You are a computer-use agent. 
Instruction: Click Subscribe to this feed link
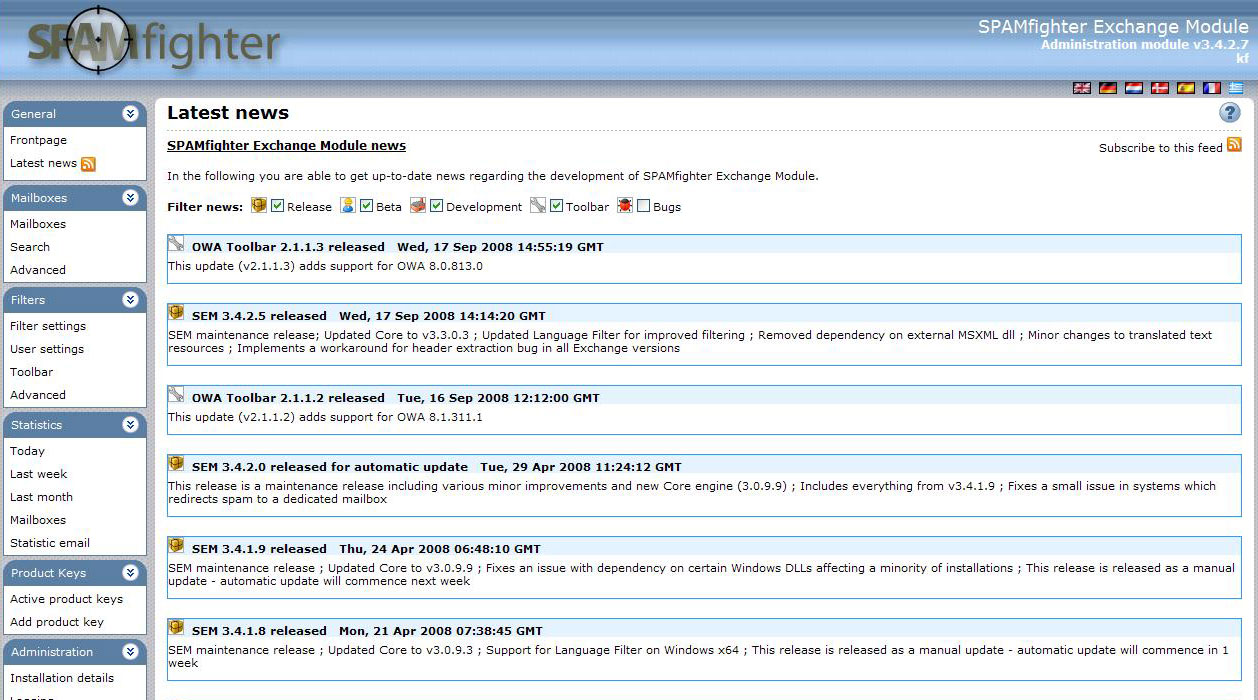1160,148
